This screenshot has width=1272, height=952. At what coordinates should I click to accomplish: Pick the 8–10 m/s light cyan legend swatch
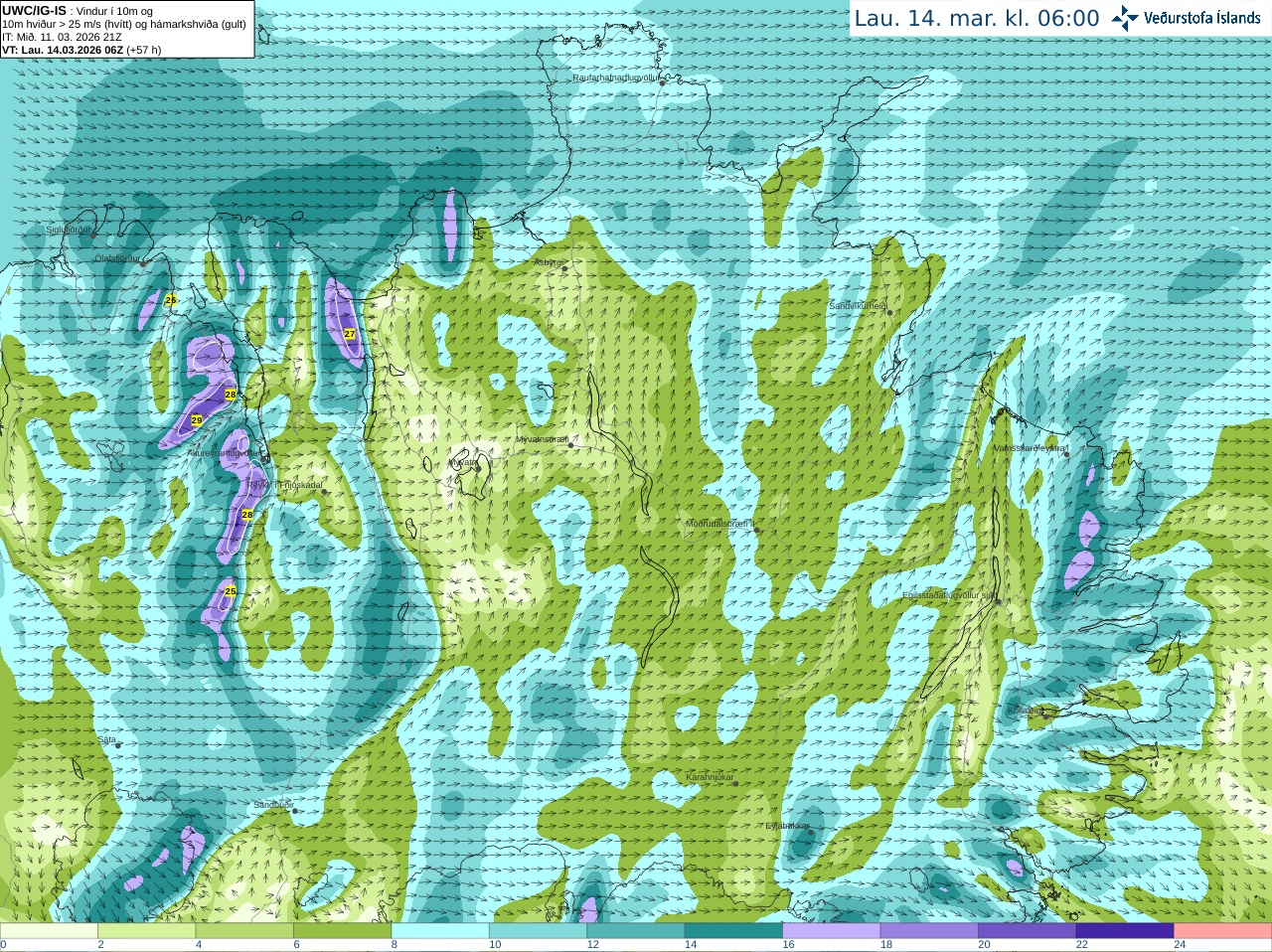440,931
